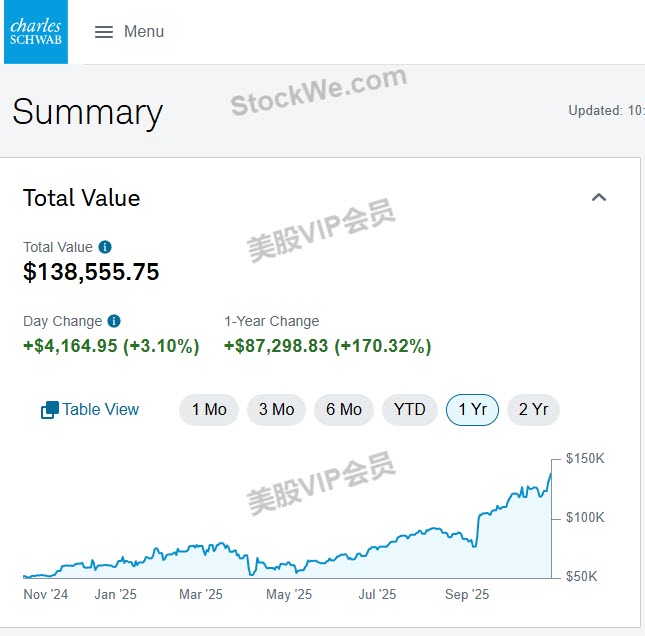The width and height of the screenshot is (645, 636).
Task: Click the $150K label on chart axis
Action: [585, 459]
